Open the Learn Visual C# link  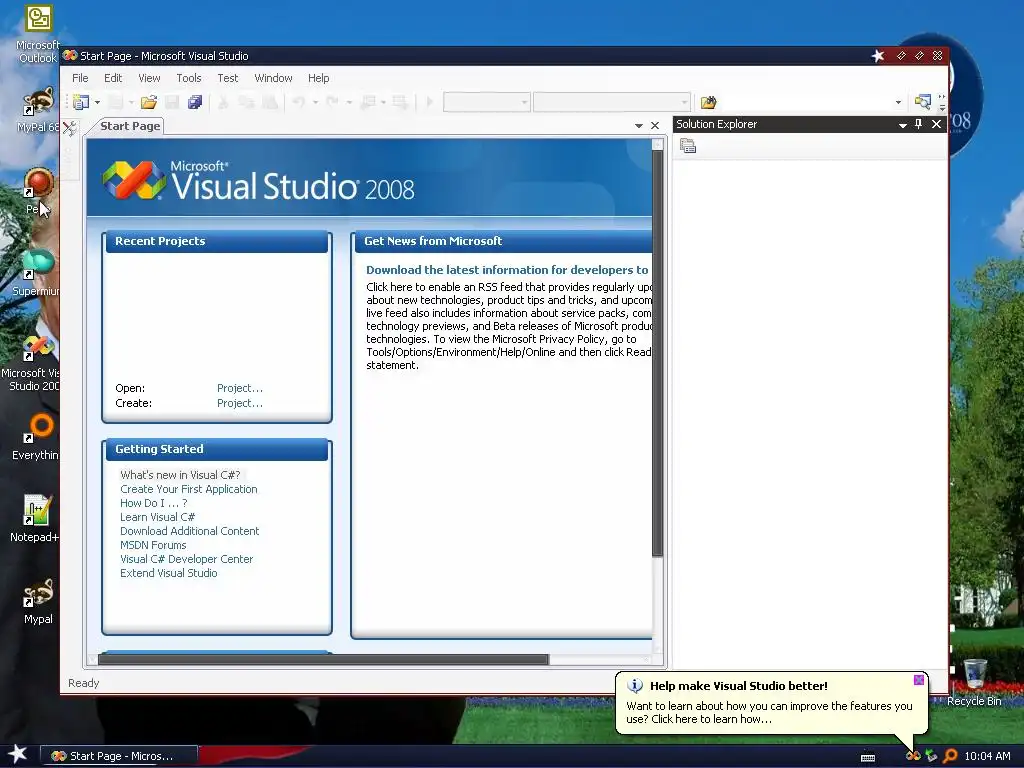(157, 517)
